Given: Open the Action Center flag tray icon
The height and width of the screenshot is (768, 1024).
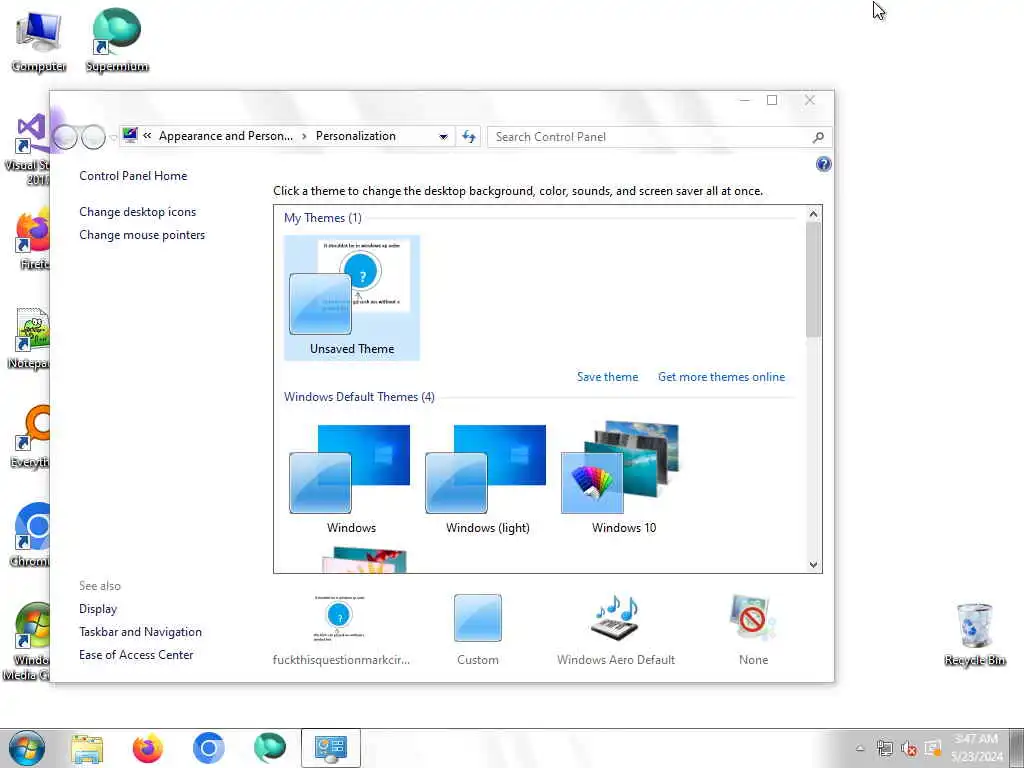Looking at the screenshot, I should click(933, 748).
